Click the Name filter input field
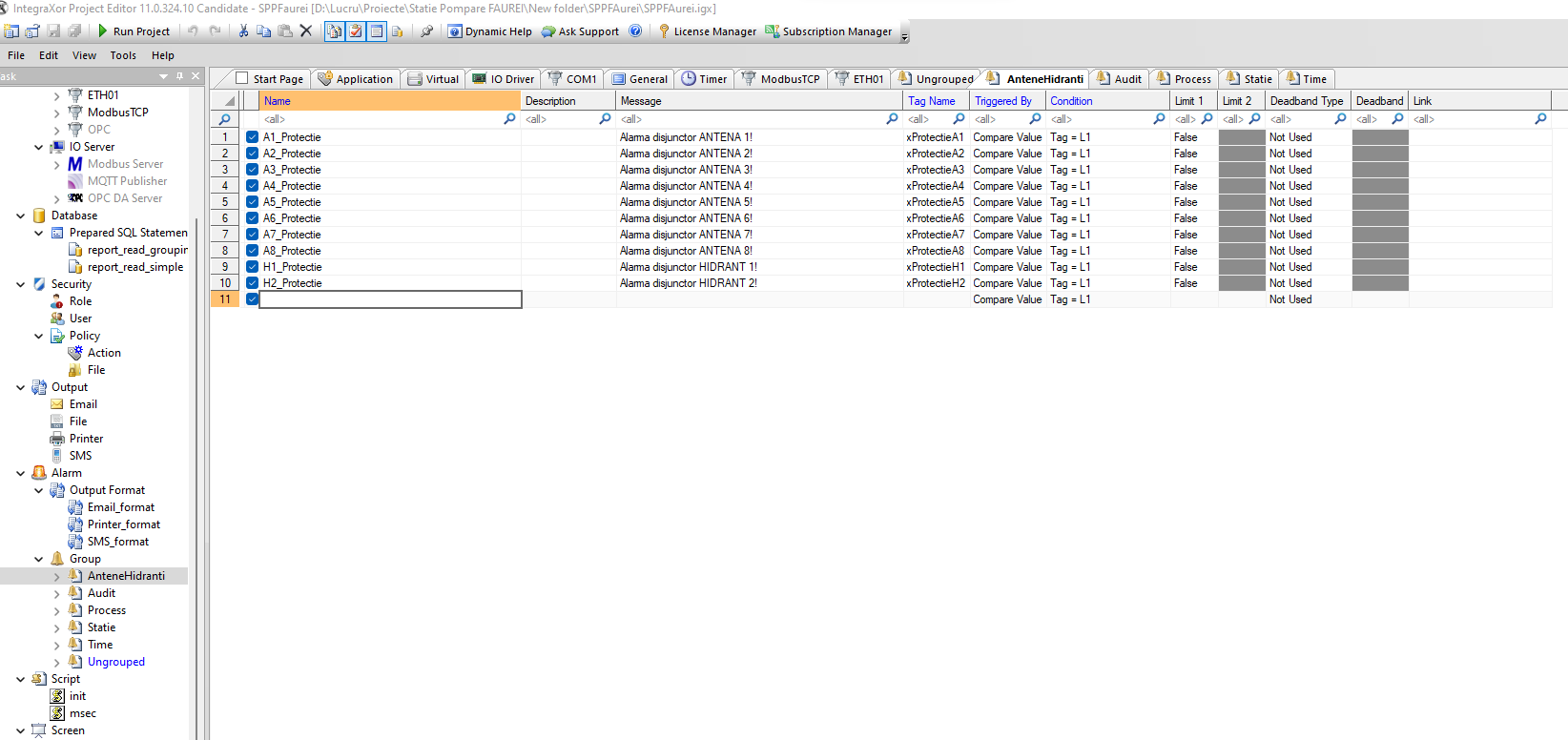This screenshot has height=740, width=1568. click(382, 119)
